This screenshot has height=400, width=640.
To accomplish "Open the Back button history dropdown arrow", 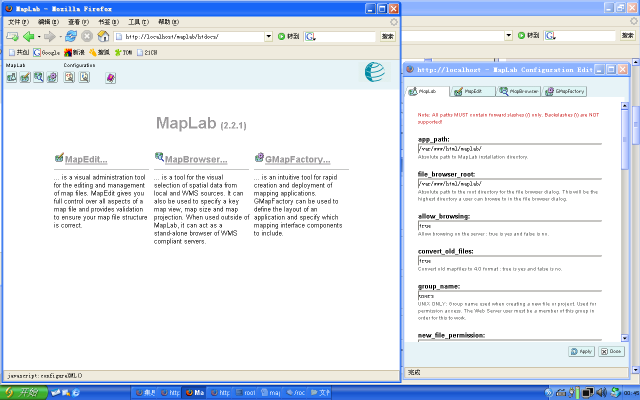I will [39, 37].
